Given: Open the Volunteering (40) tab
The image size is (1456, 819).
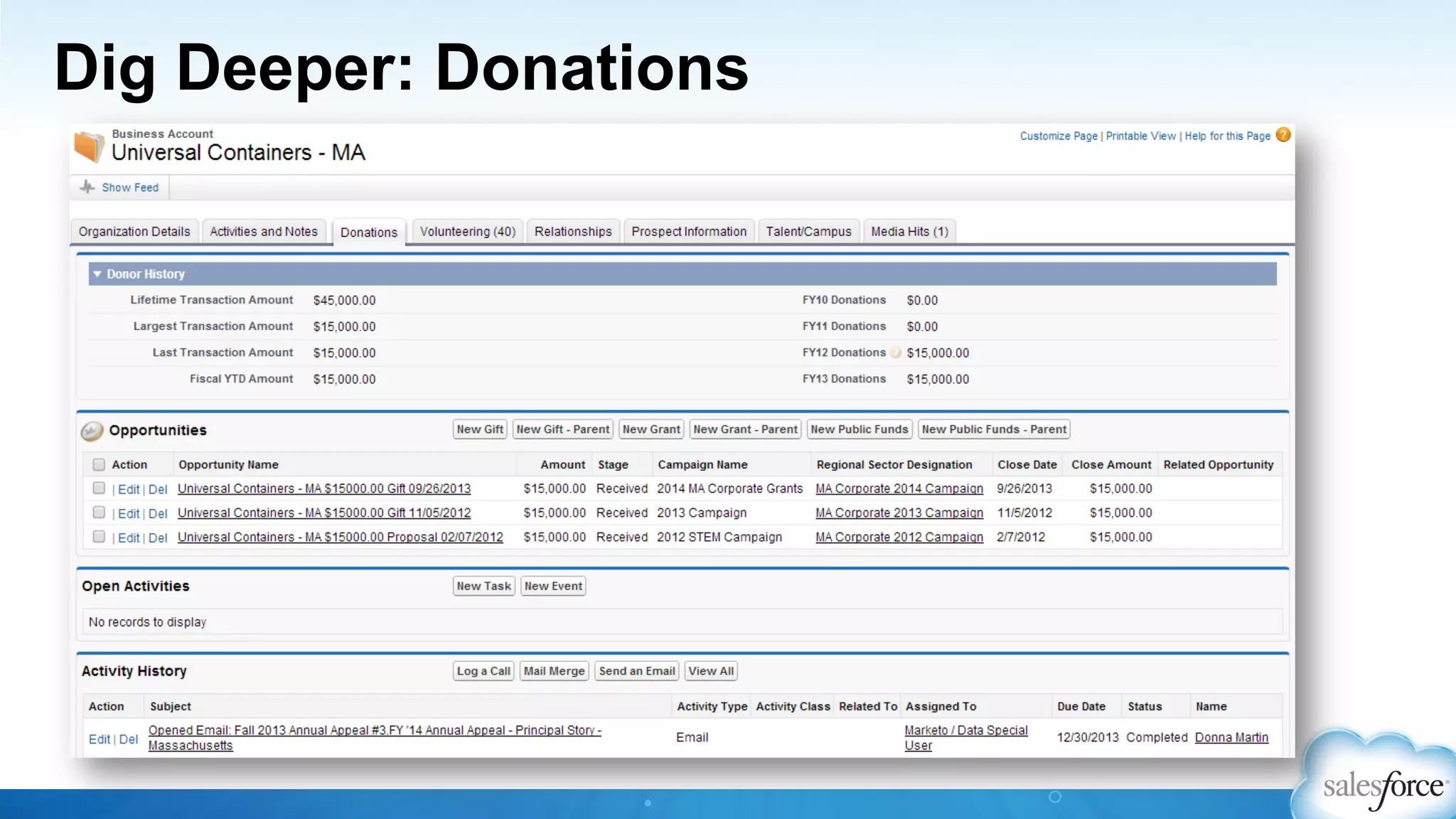Looking at the screenshot, I should [468, 232].
